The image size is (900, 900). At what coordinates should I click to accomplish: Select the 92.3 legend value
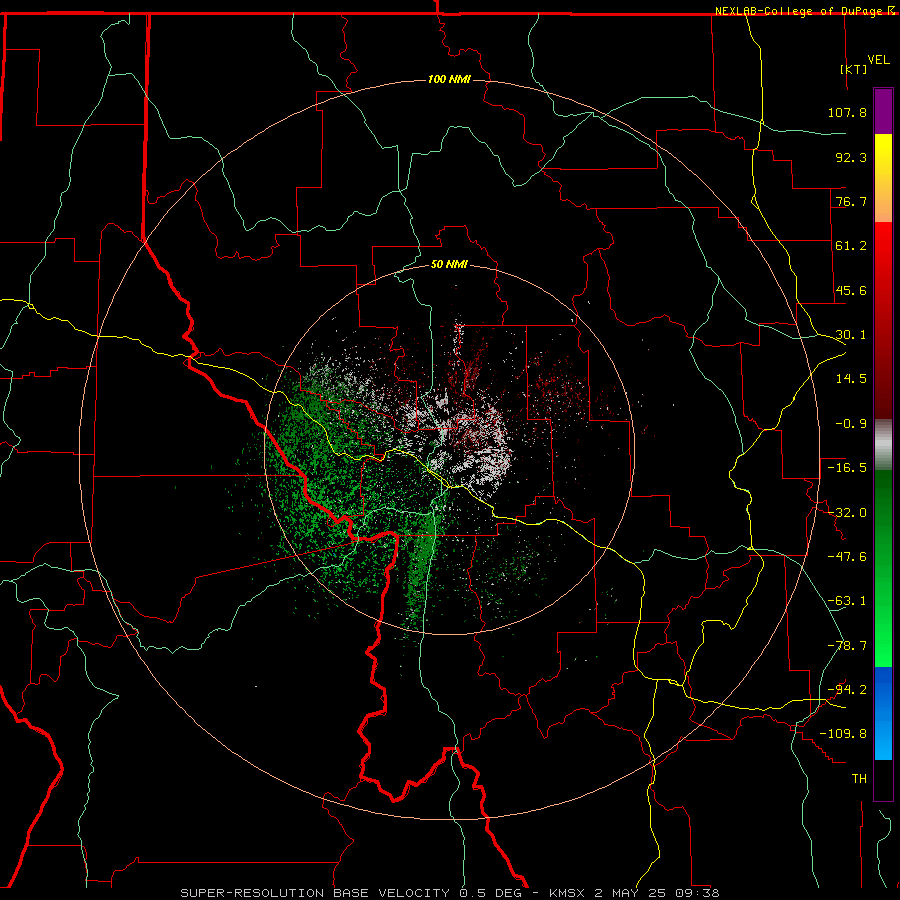pos(851,157)
